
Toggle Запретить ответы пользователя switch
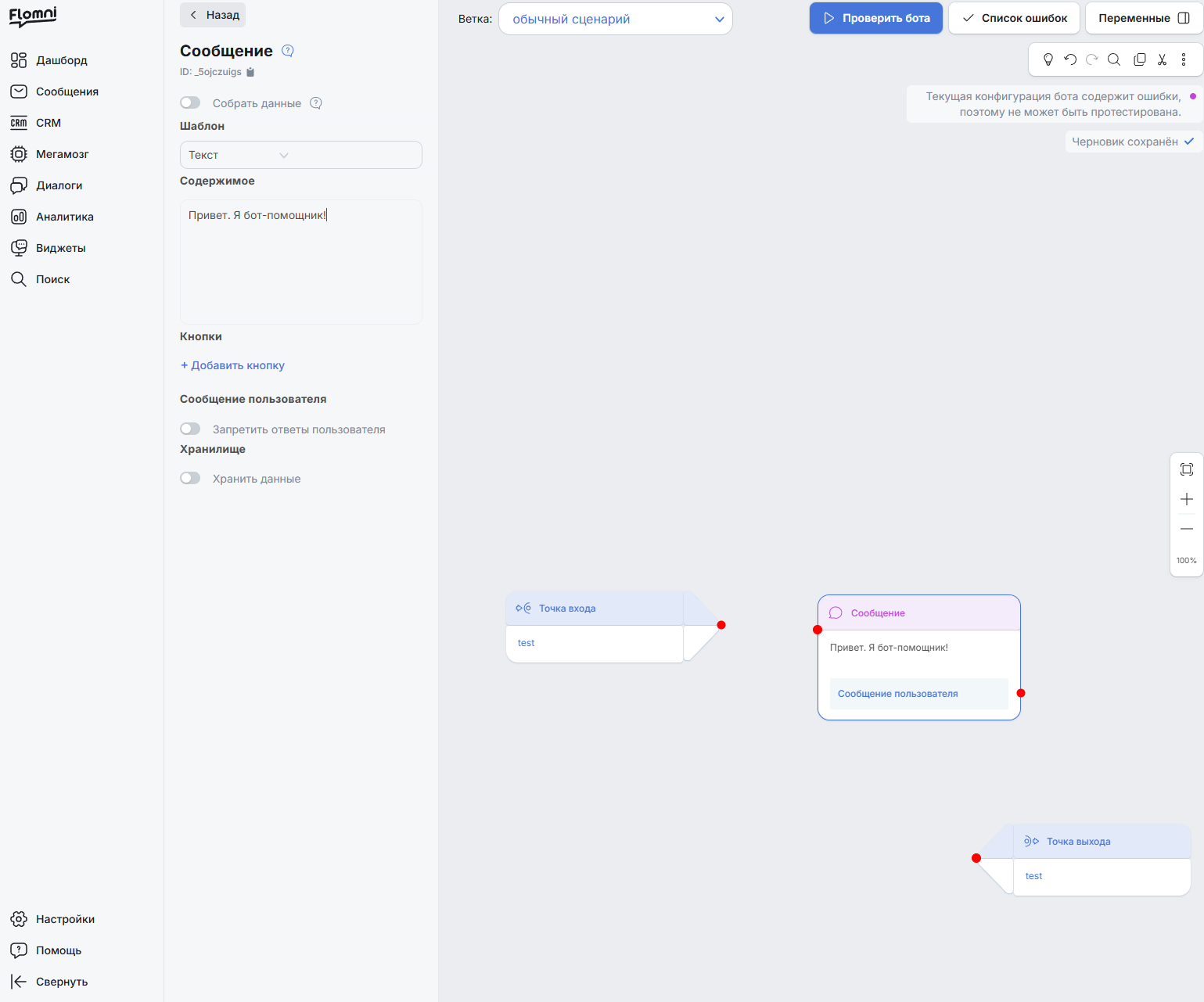pyautogui.click(x=190, y=429)
